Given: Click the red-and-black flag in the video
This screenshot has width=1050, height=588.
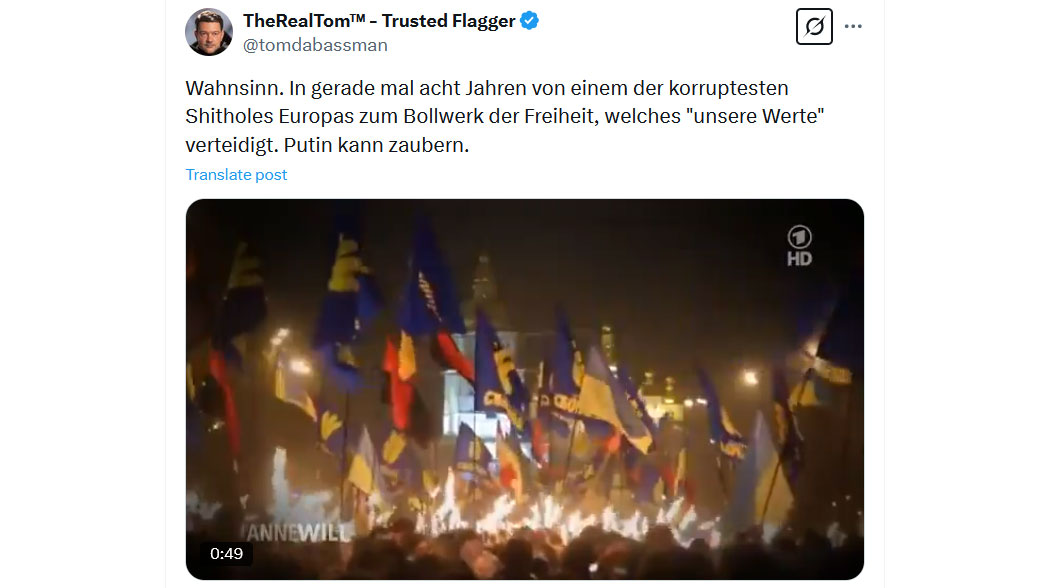Looking at the screenshot, I should pyautogui.click(x=402, y=382).
